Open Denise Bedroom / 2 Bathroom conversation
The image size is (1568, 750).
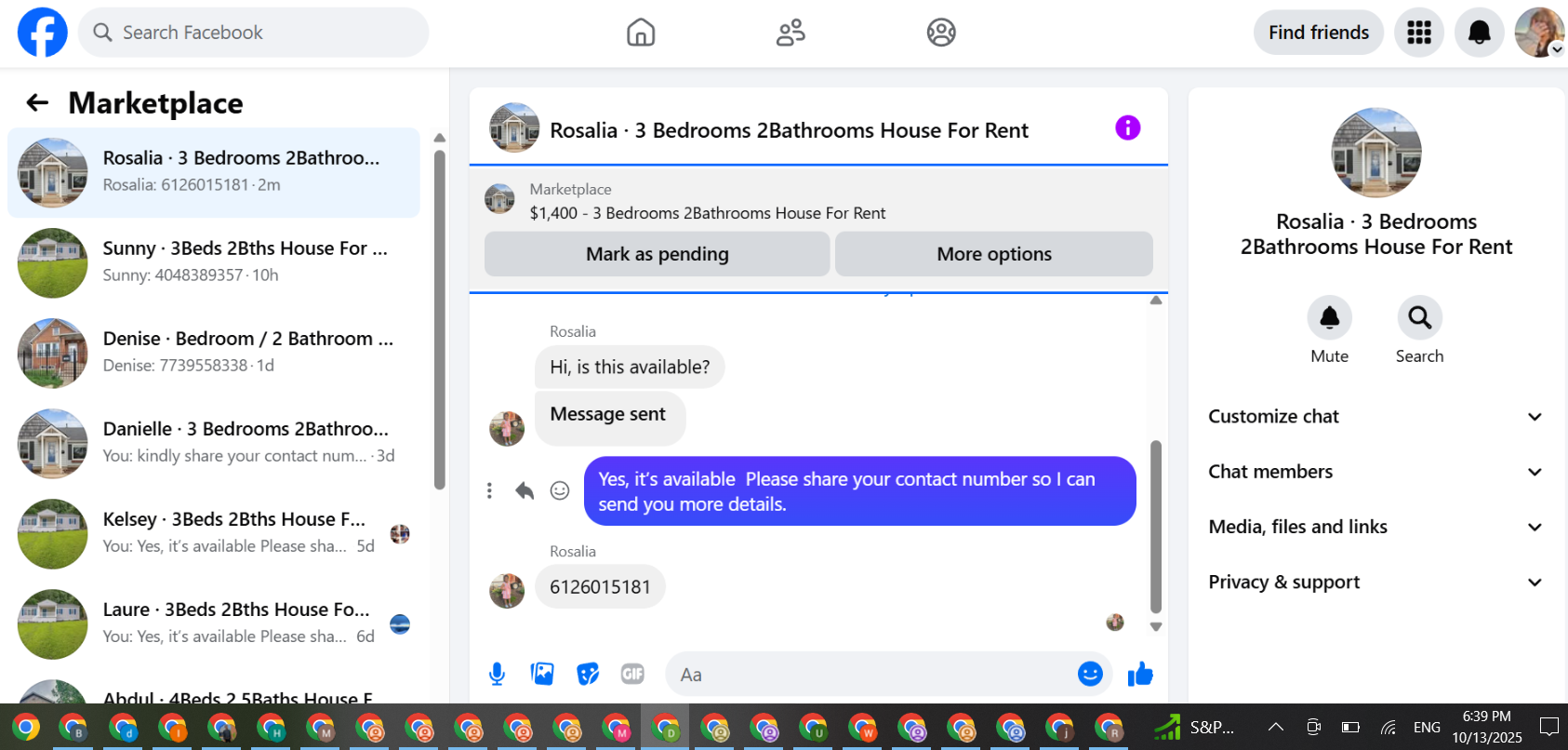pyautogui.click(x=214, y=354)
